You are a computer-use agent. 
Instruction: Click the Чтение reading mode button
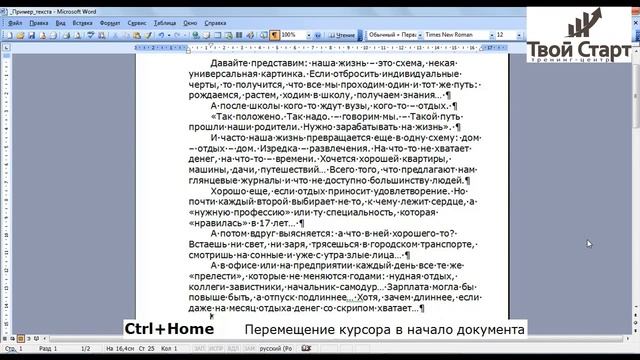point(342,36)
